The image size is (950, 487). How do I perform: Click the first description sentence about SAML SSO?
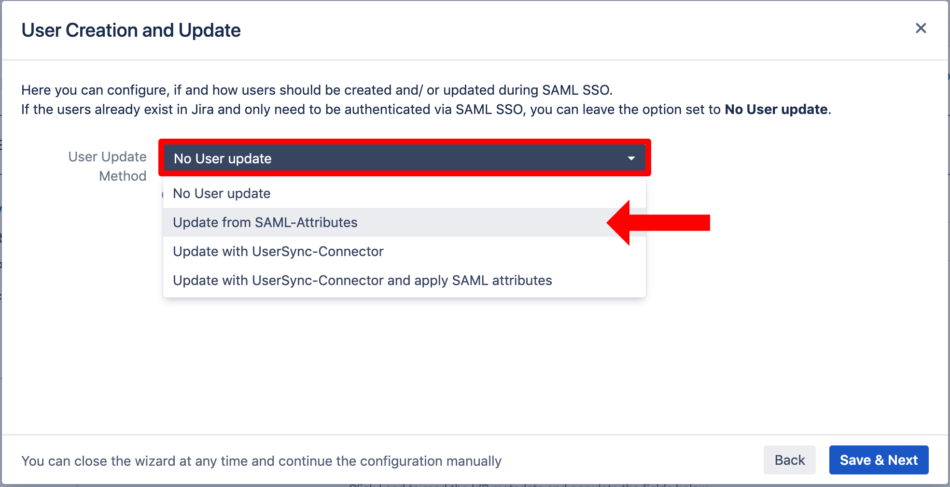[317, 91]
